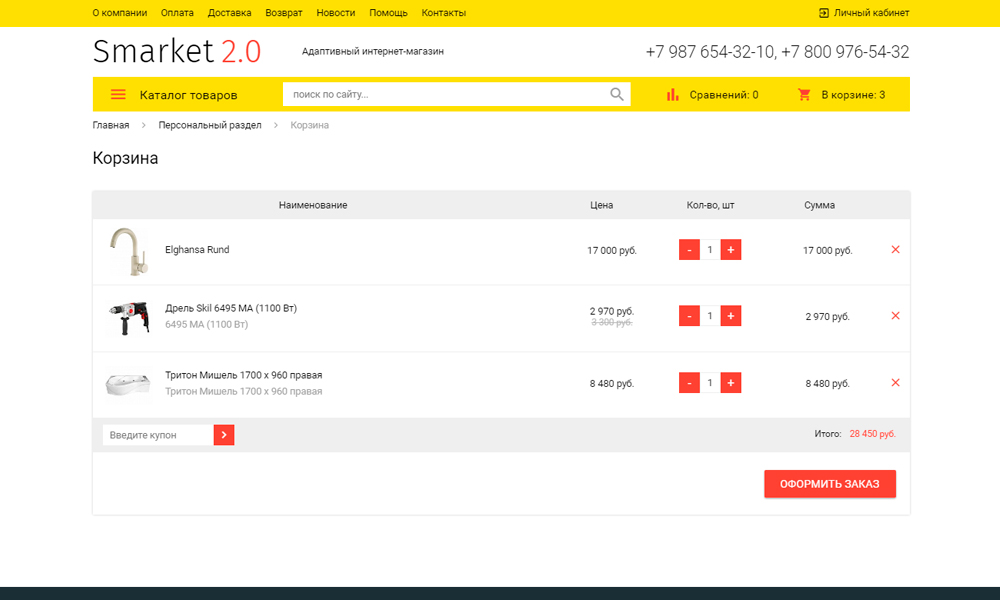1000x600 pixels.
Task: Open the Elghansa Rund faucet thumbnail
Action: click(128, 251)
